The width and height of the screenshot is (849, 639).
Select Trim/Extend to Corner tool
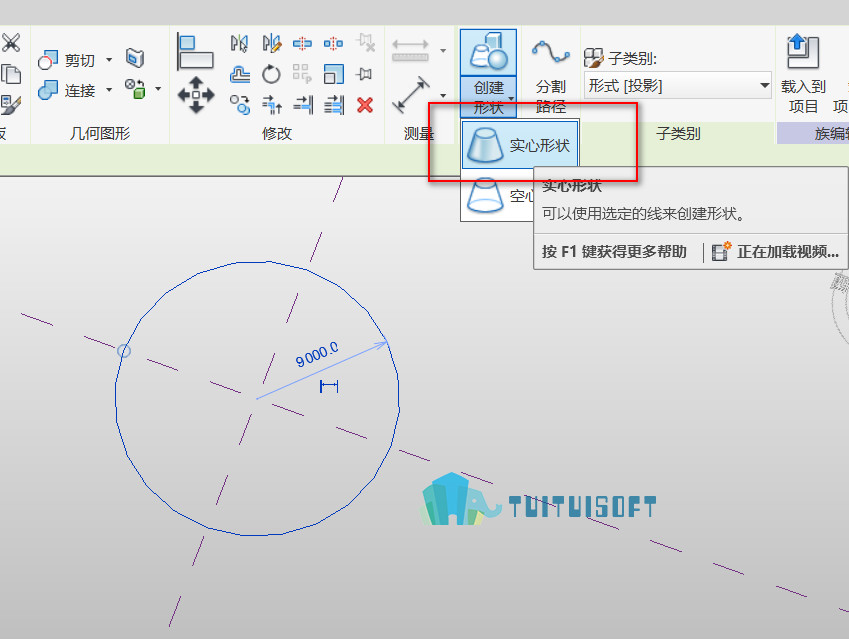272,105
